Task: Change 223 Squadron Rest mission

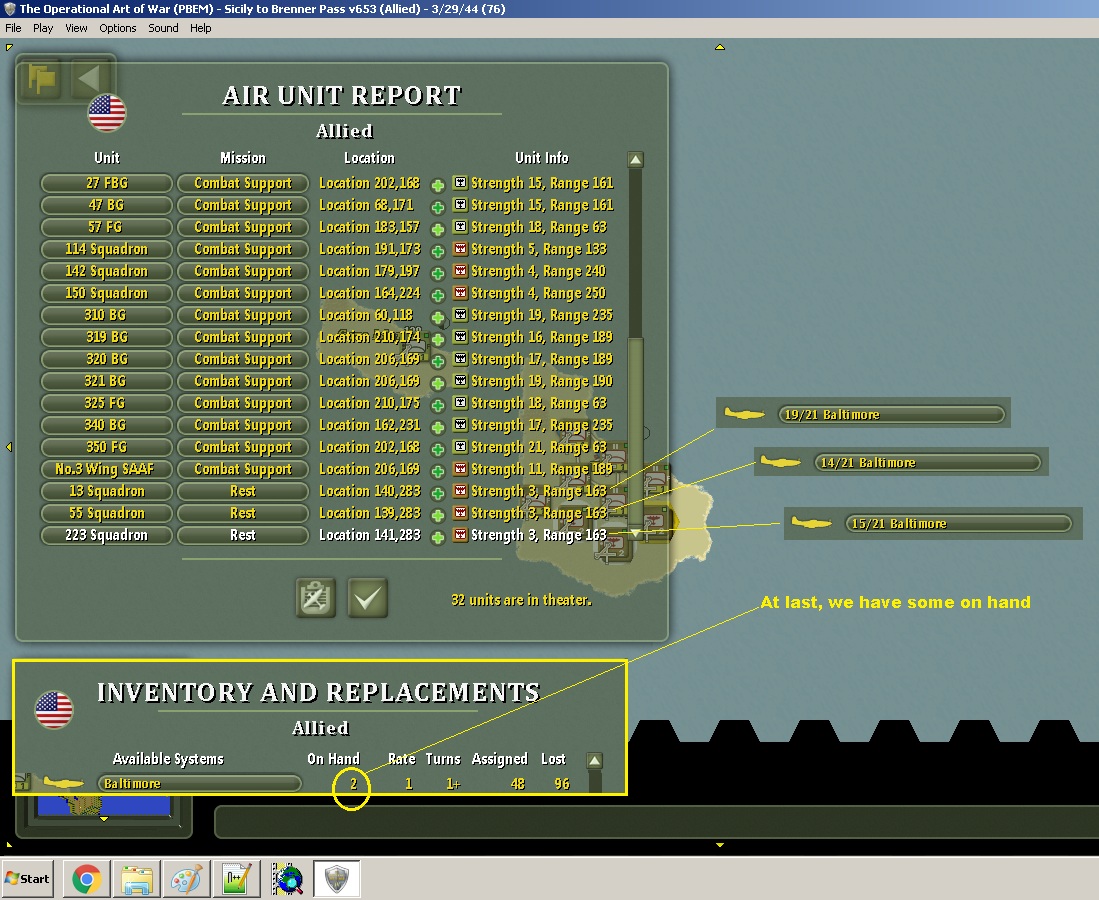Action: coord(243,535)
